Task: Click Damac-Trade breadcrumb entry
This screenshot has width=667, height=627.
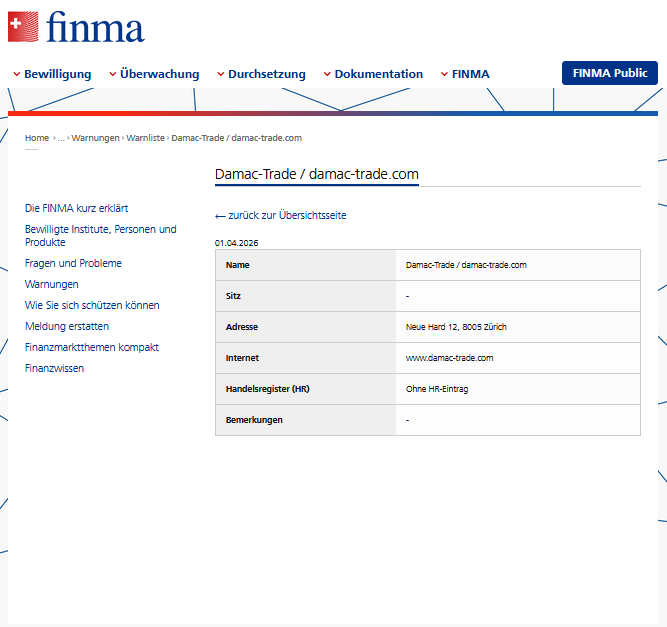Action: point(237,138)
